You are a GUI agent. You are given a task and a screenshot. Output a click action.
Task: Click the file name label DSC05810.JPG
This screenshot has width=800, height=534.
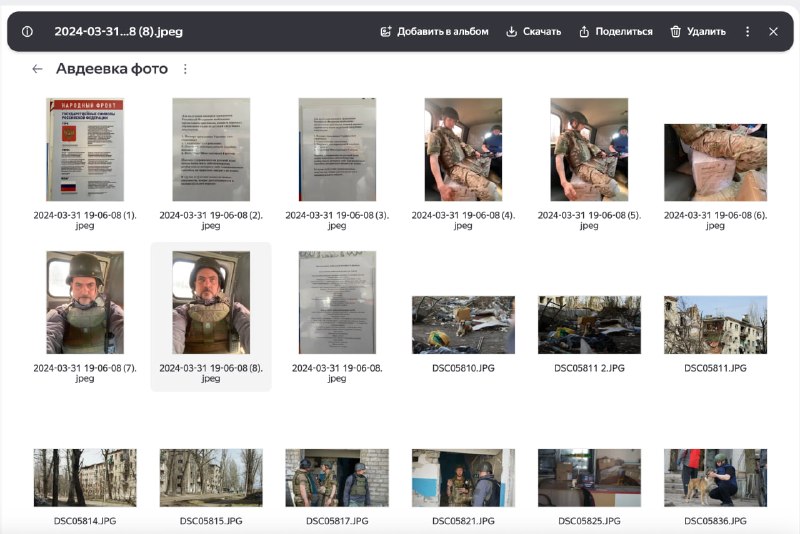pos(463,368)
